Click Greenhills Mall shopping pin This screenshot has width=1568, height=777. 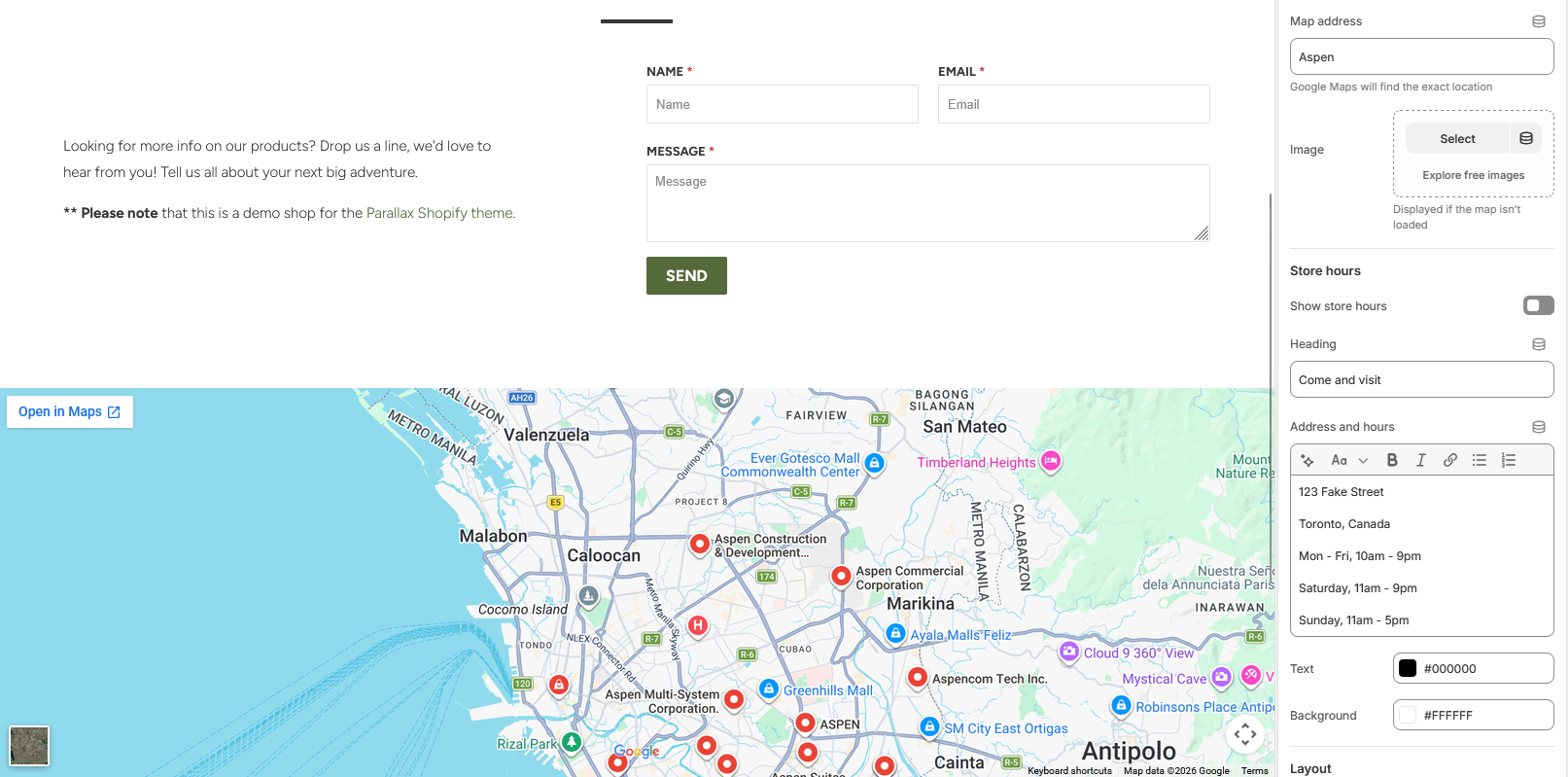coord(768,689)
